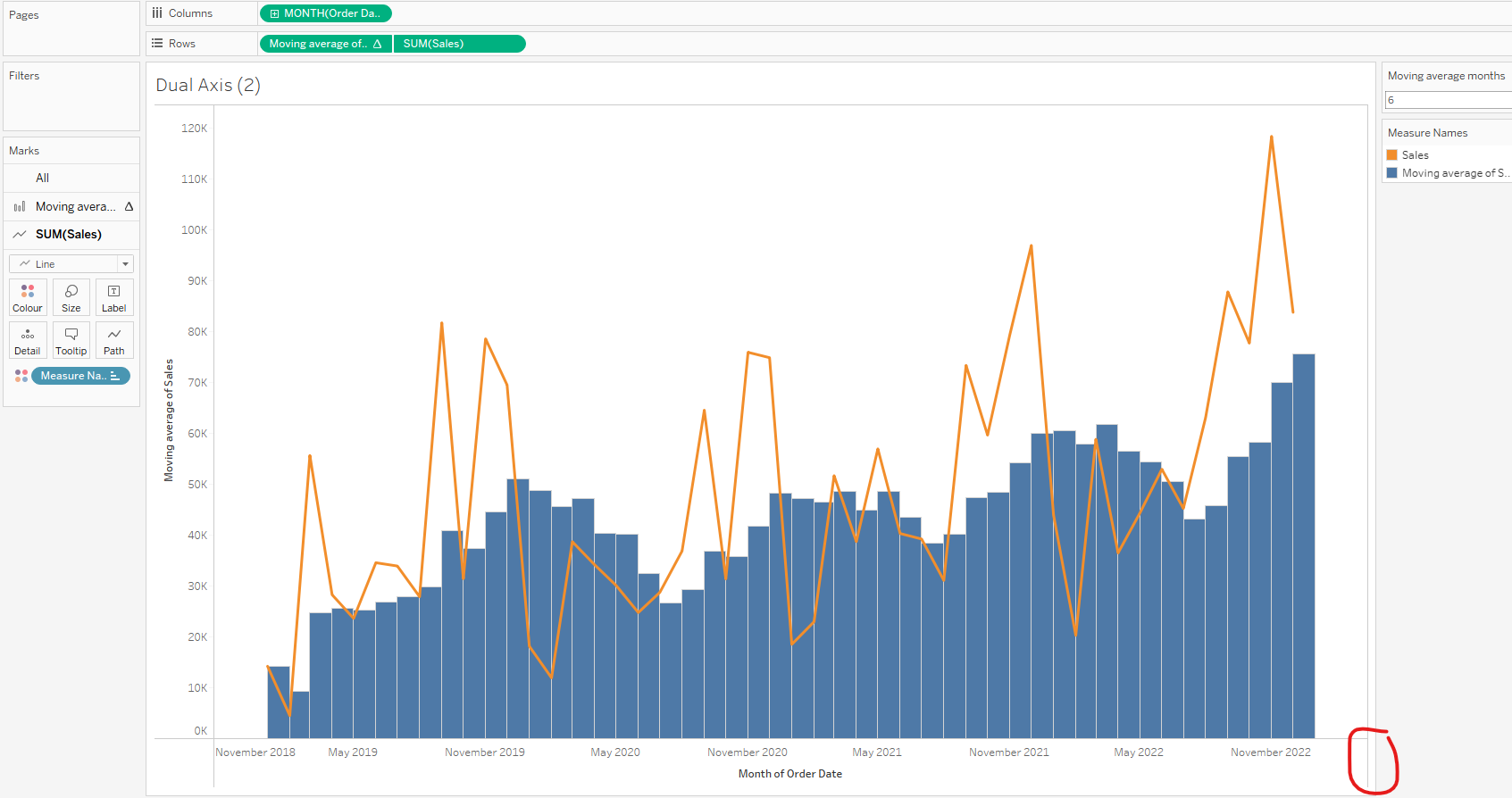
Task: Click the Month of Order Date axis title
Action: 790,774
